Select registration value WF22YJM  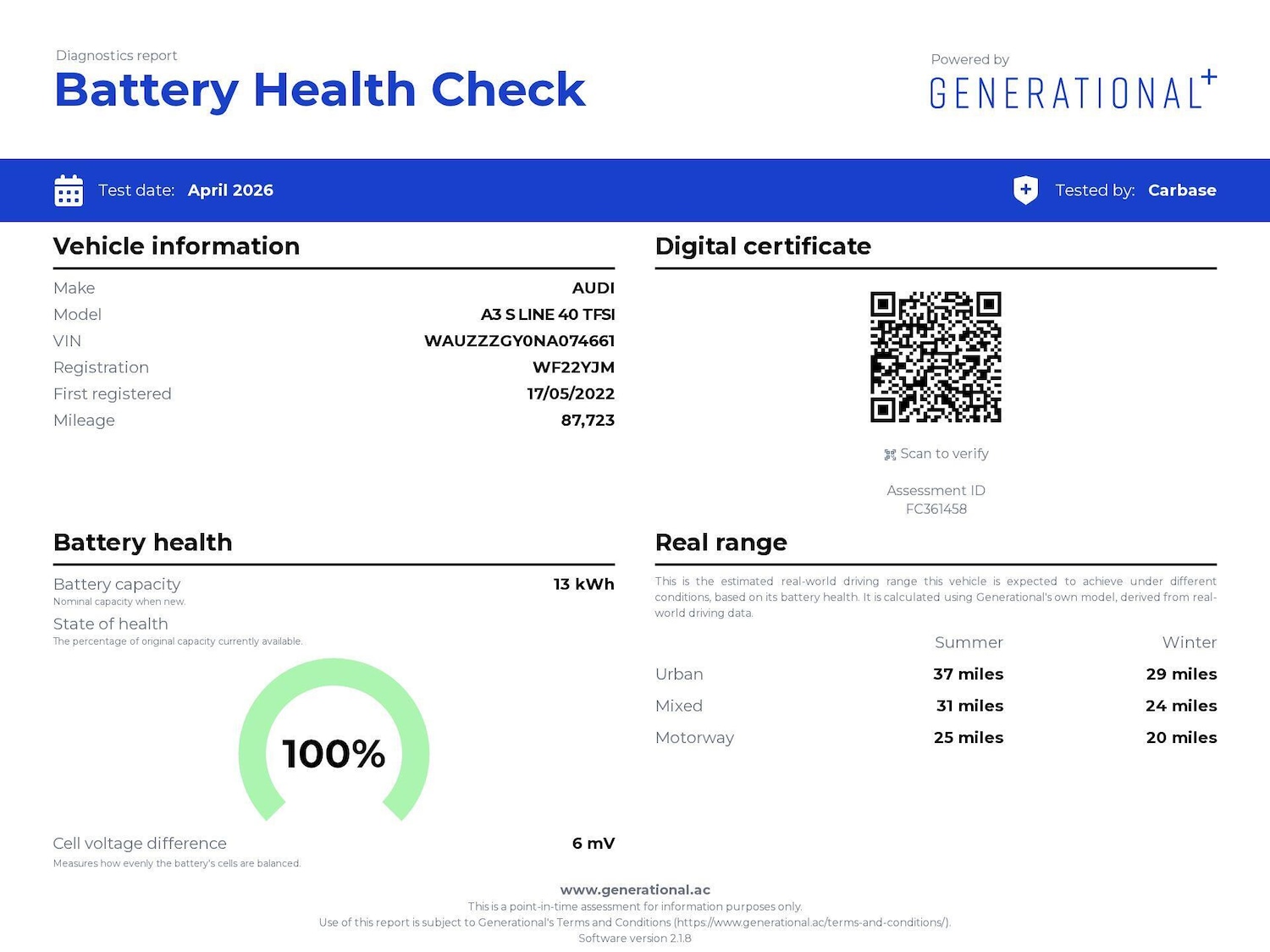coord(573,367)
